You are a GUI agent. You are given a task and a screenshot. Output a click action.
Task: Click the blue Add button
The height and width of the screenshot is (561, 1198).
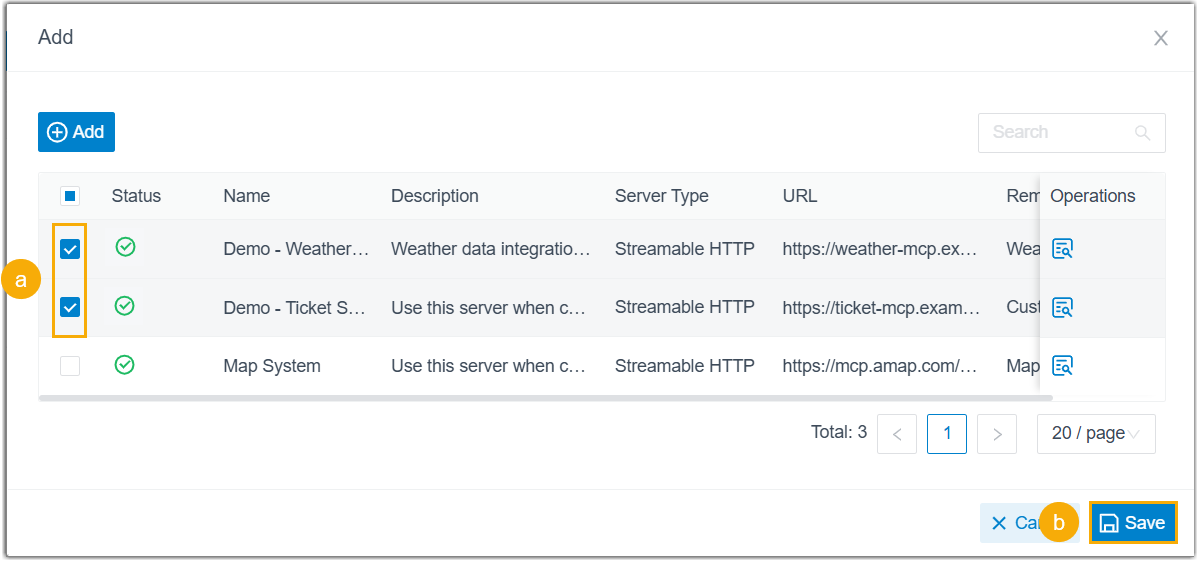pos(76,132)
